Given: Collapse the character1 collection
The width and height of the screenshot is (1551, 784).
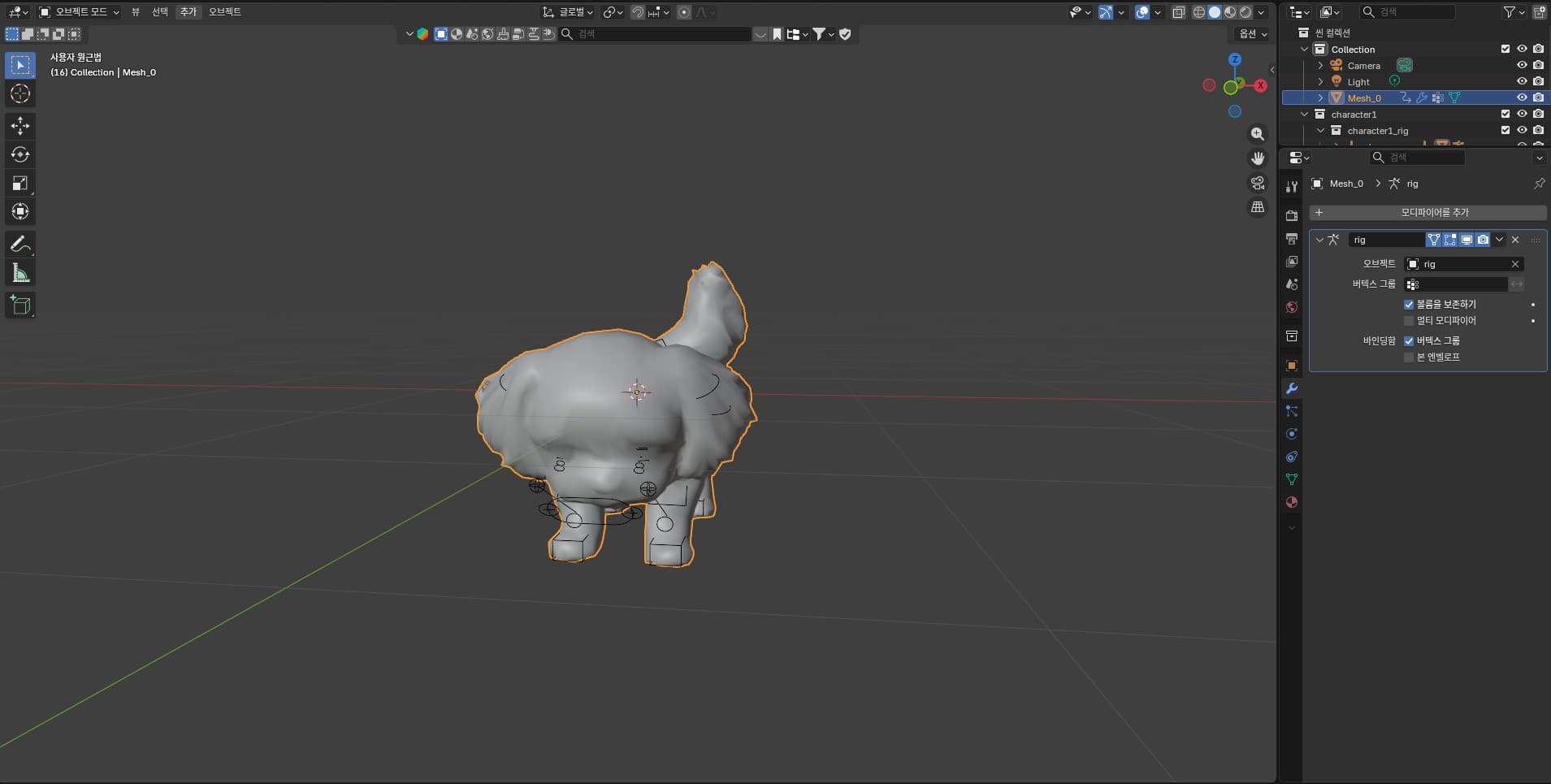Looking at the screenshot, I should coord(1304,114).
